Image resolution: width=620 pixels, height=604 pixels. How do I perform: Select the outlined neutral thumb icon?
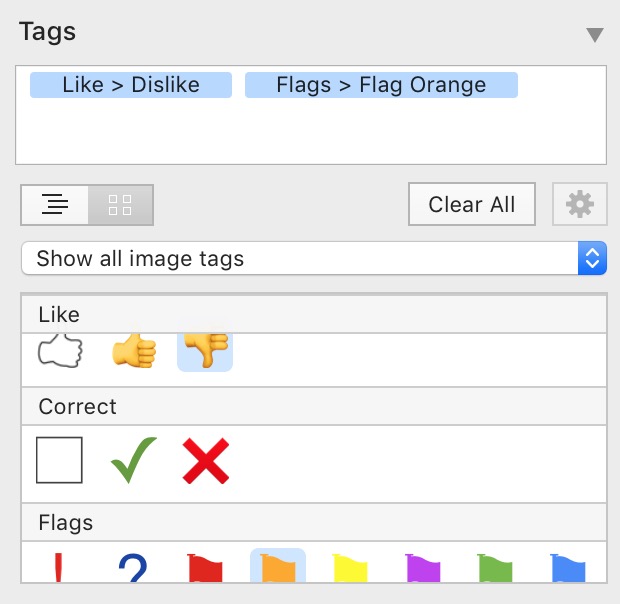tap(60, 351)
